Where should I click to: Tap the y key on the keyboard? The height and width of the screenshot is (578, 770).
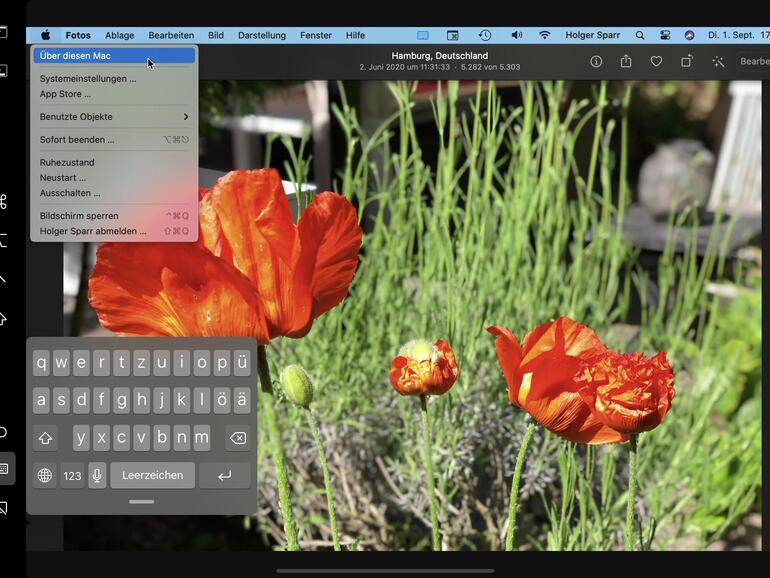click(x=82, y=438)
